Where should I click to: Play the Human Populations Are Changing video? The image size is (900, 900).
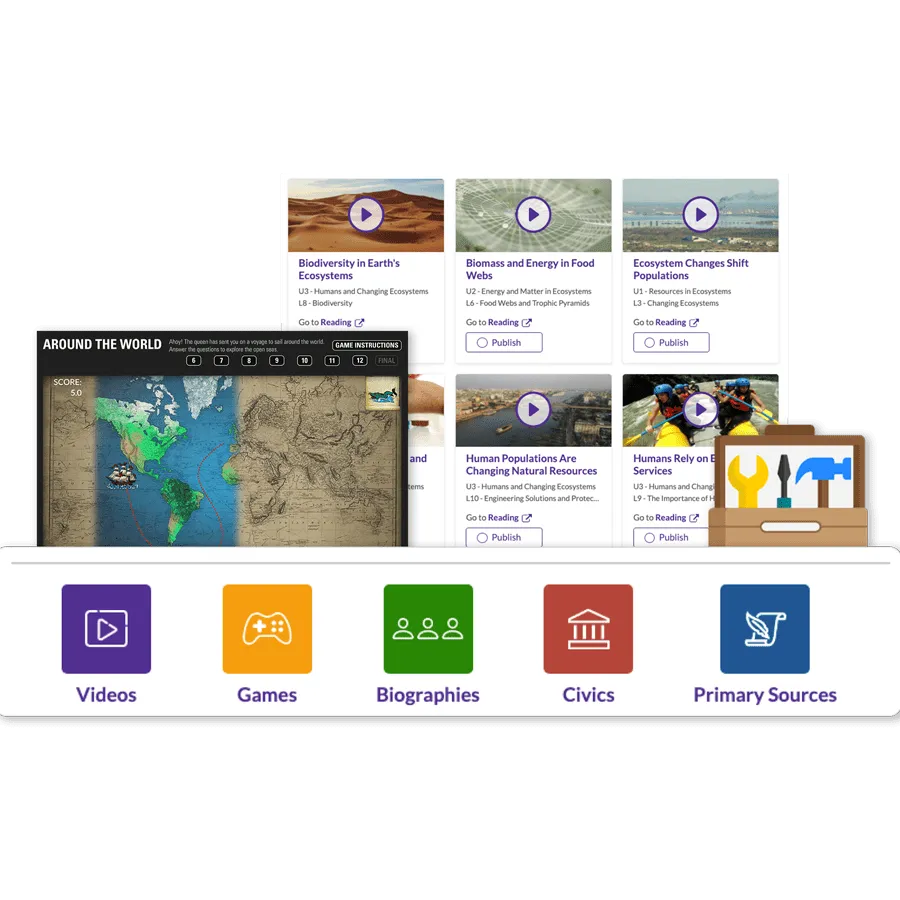click(533, 409)
